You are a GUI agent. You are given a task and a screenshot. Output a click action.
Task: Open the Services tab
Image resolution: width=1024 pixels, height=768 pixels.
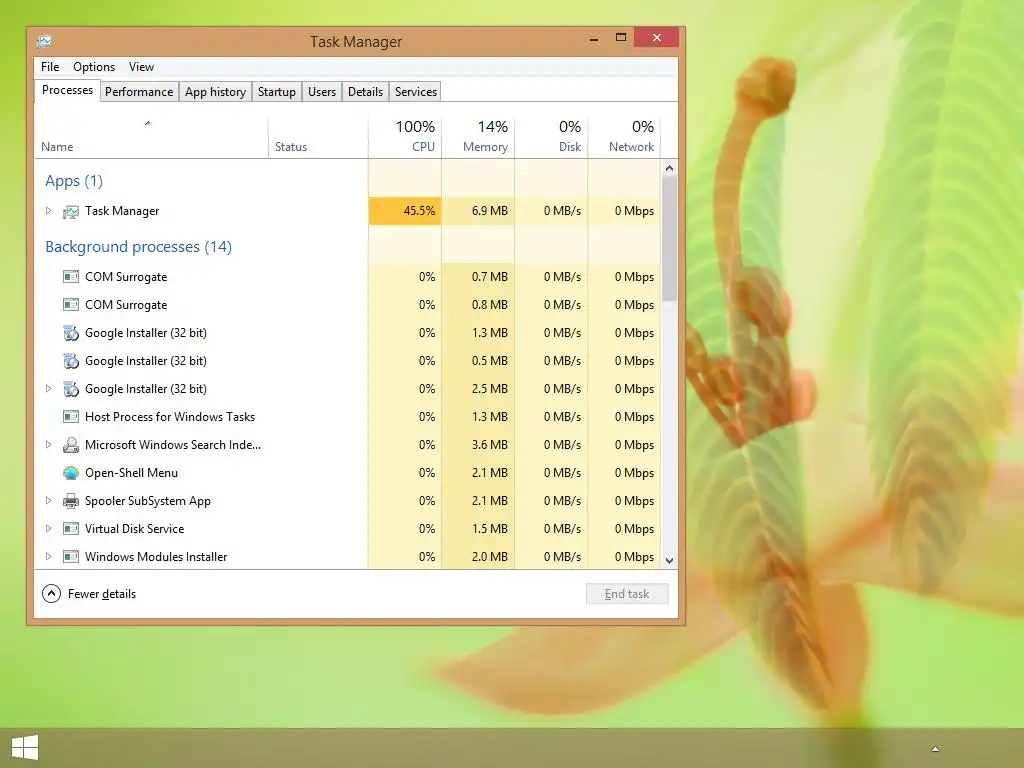[x=415, y=92]
